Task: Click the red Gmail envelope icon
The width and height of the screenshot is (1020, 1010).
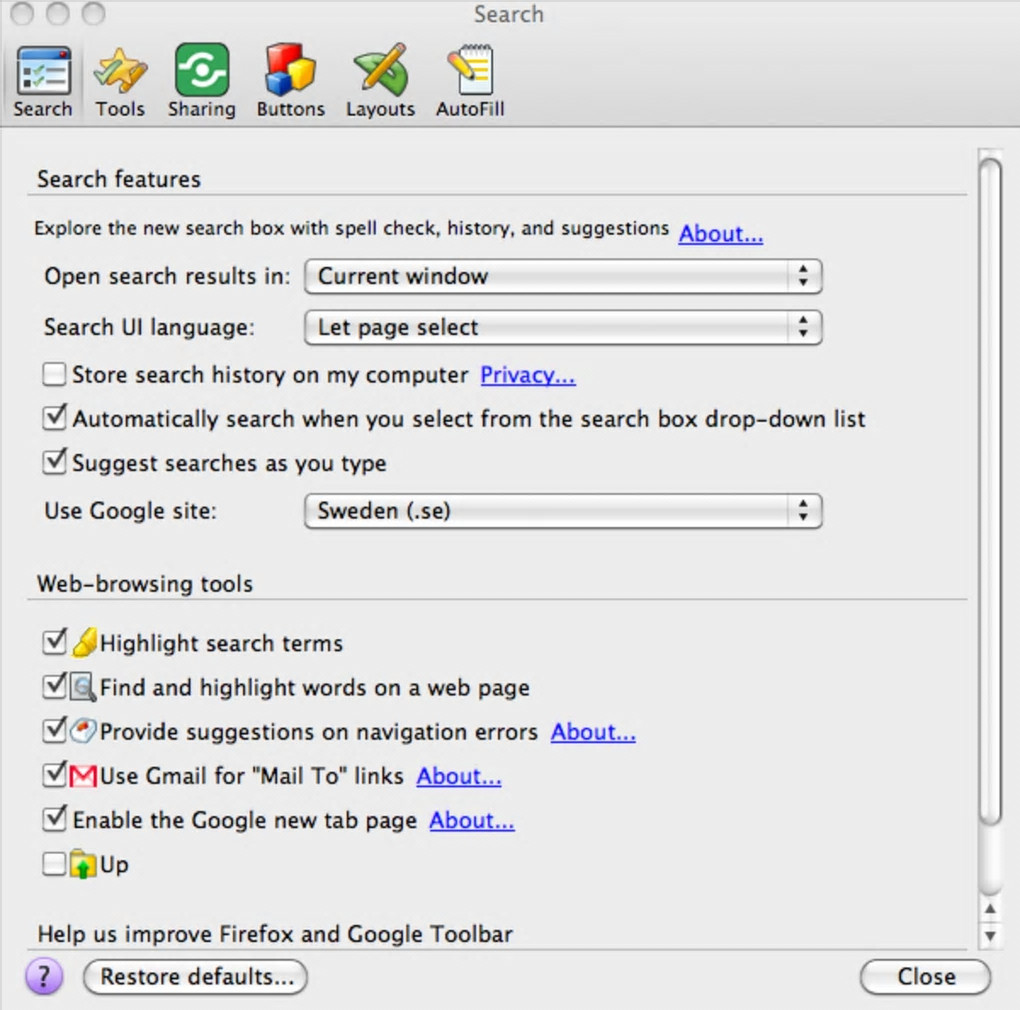Action: point(83,776)
